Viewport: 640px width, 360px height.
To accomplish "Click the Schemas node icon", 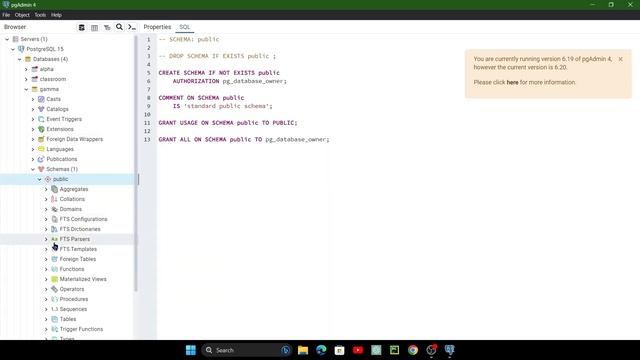I will pos(41,169).
